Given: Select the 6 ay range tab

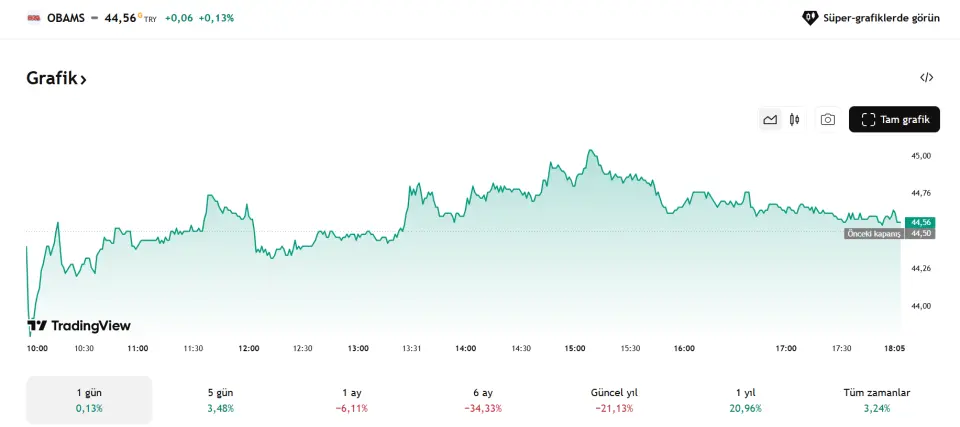Looking at the screenshot, I should pyautogui.click(x=483, y=400).
